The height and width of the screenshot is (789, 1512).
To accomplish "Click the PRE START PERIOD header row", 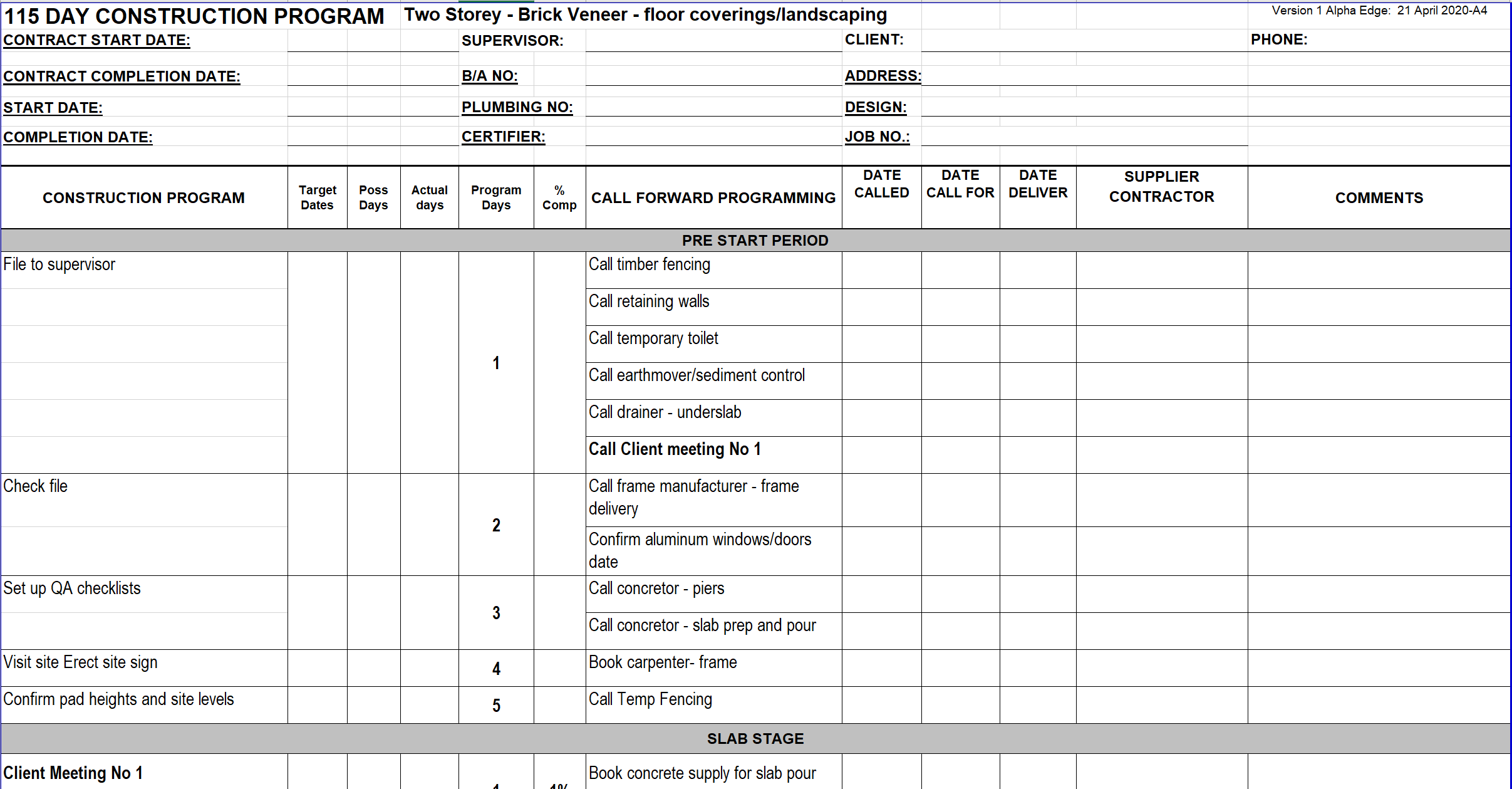I will [x=755, y=241].
